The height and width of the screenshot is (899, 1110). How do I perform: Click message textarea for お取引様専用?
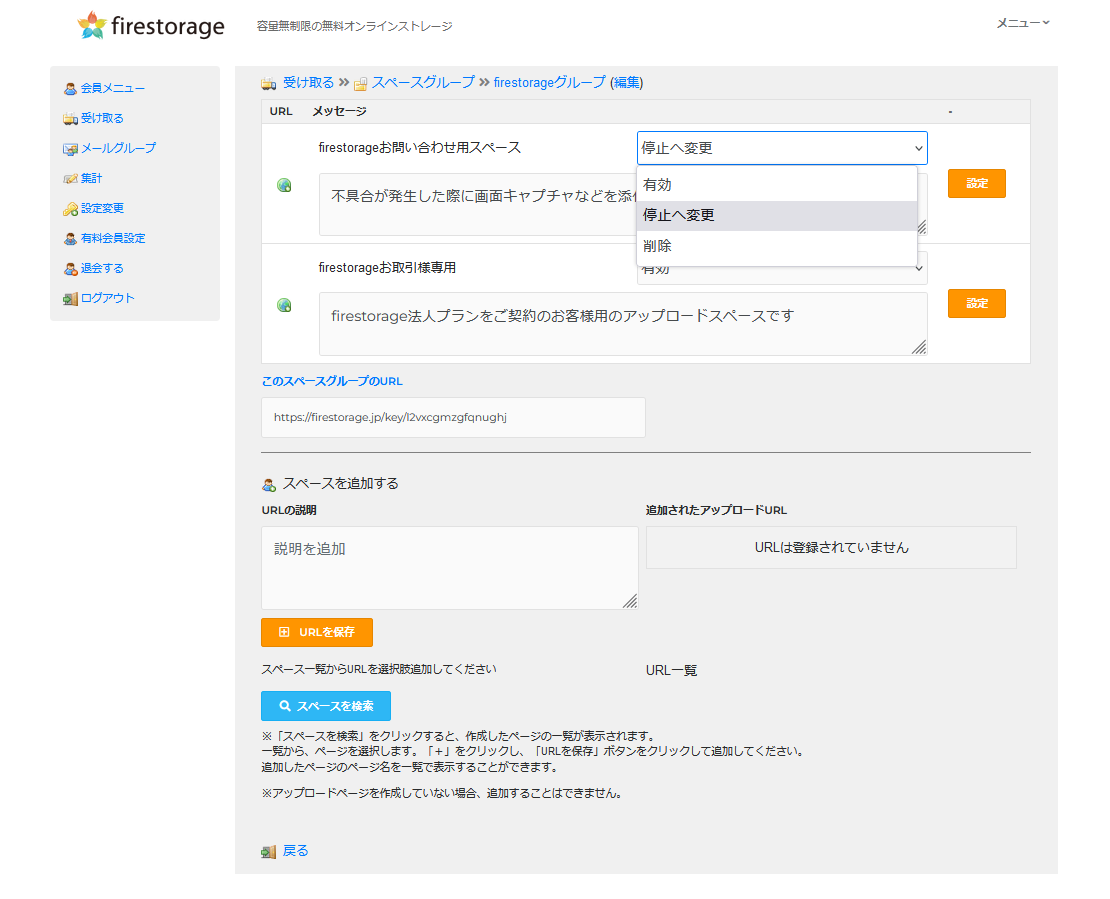[623, 324]
